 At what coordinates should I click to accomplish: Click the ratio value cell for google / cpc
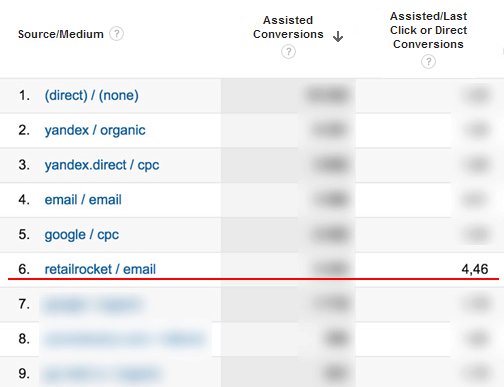pyautogui.click(x=477, y=234)
